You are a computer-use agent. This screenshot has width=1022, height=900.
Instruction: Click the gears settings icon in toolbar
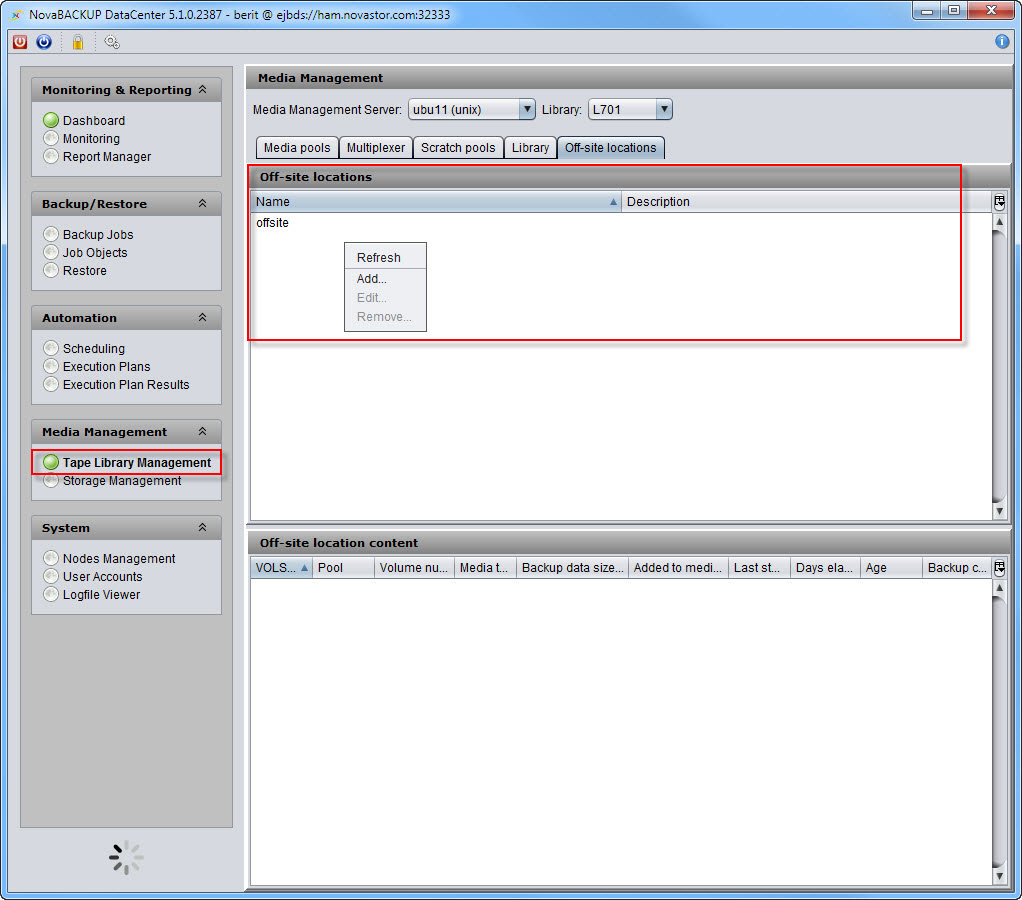[x=112, y=42]
